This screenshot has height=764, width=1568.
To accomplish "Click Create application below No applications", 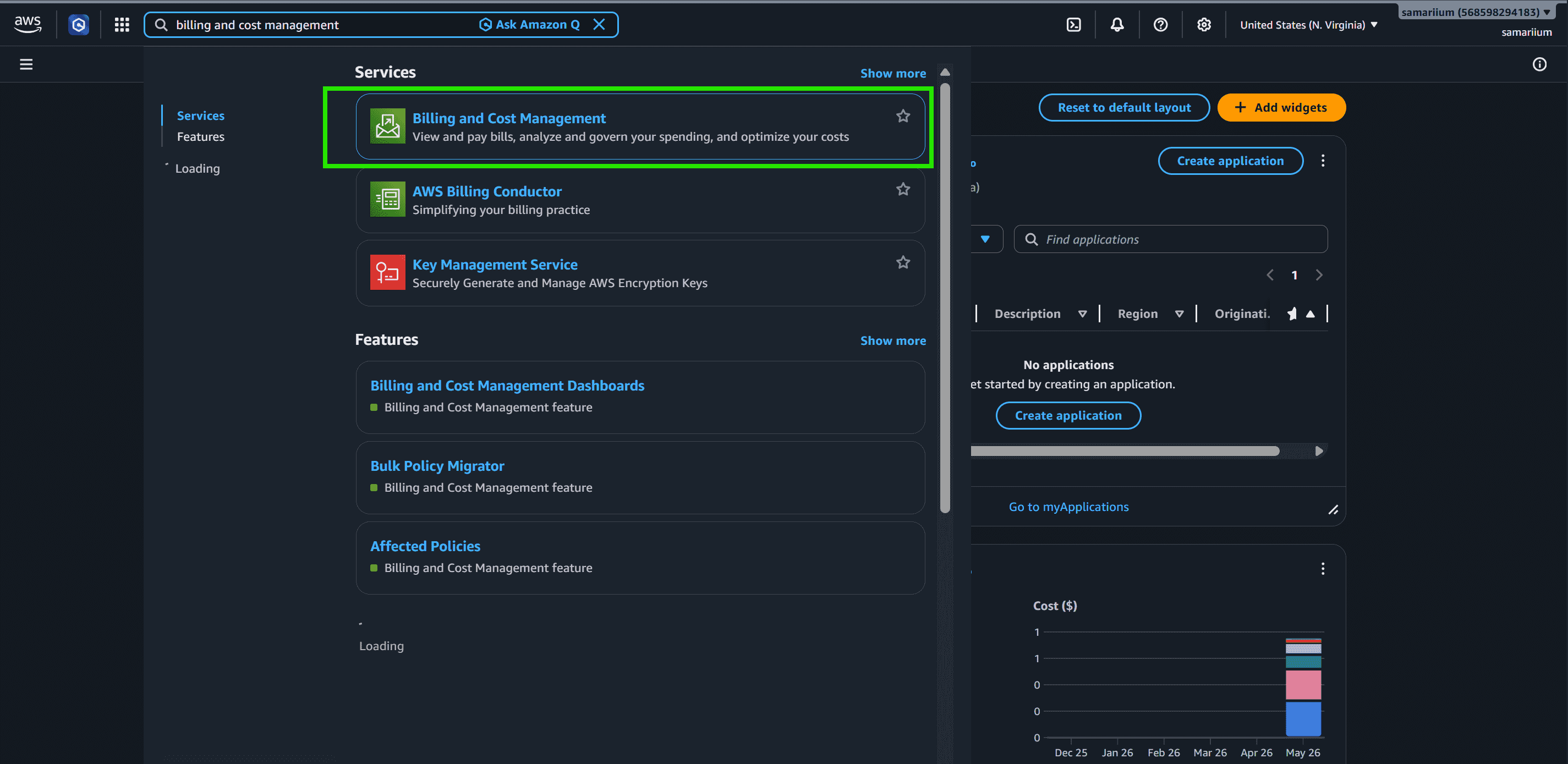I will (x=1068, y=415).
